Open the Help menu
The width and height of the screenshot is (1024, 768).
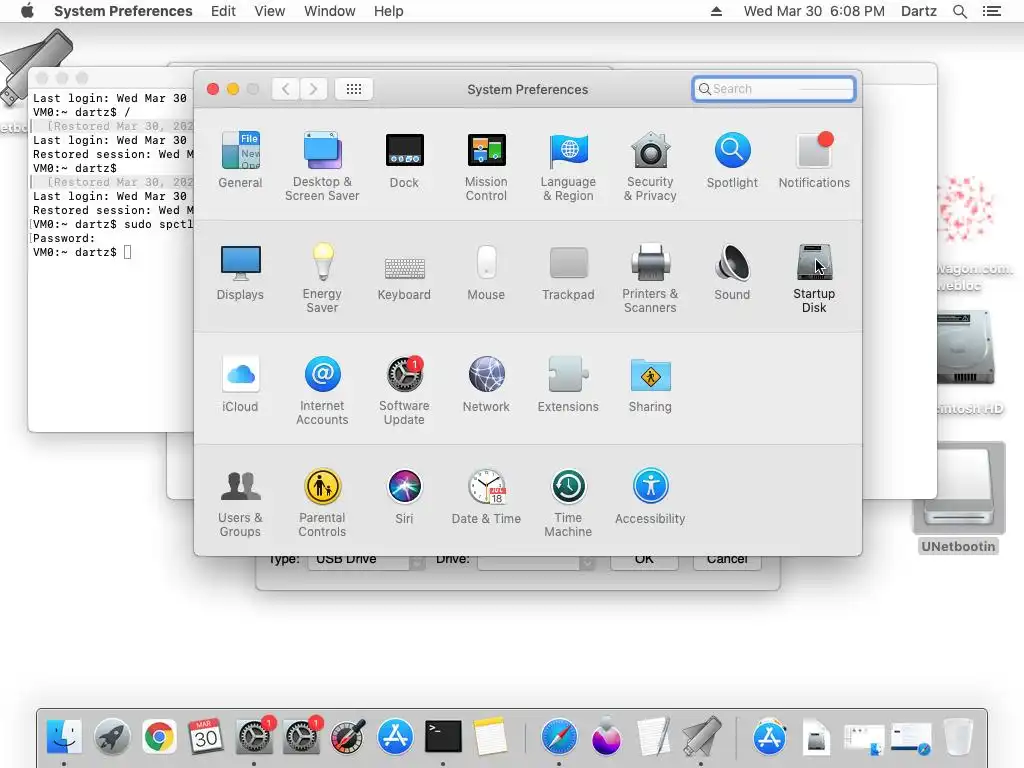389,11
